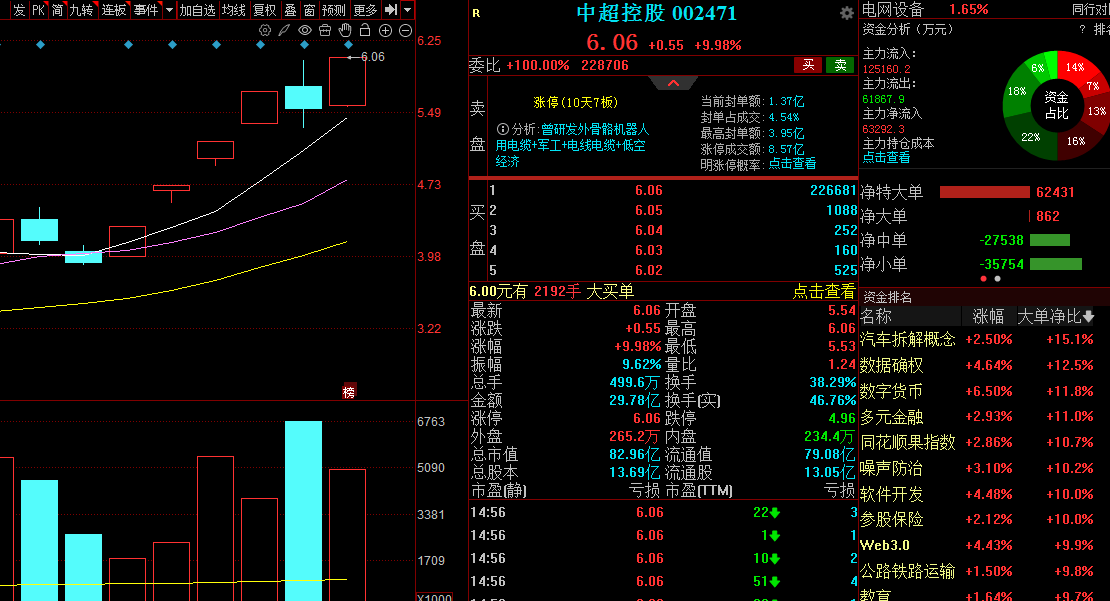
Task: Click the 发 toolbar button
Action: pos(19,10)
